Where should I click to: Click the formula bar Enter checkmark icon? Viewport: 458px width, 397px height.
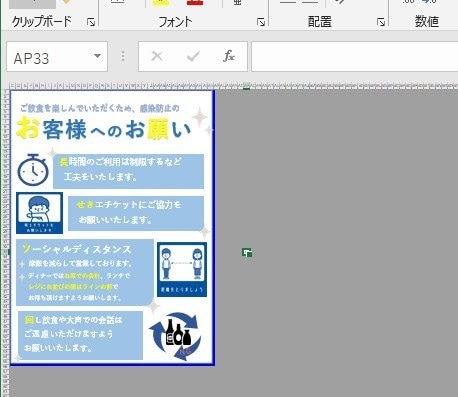[193, 56]
